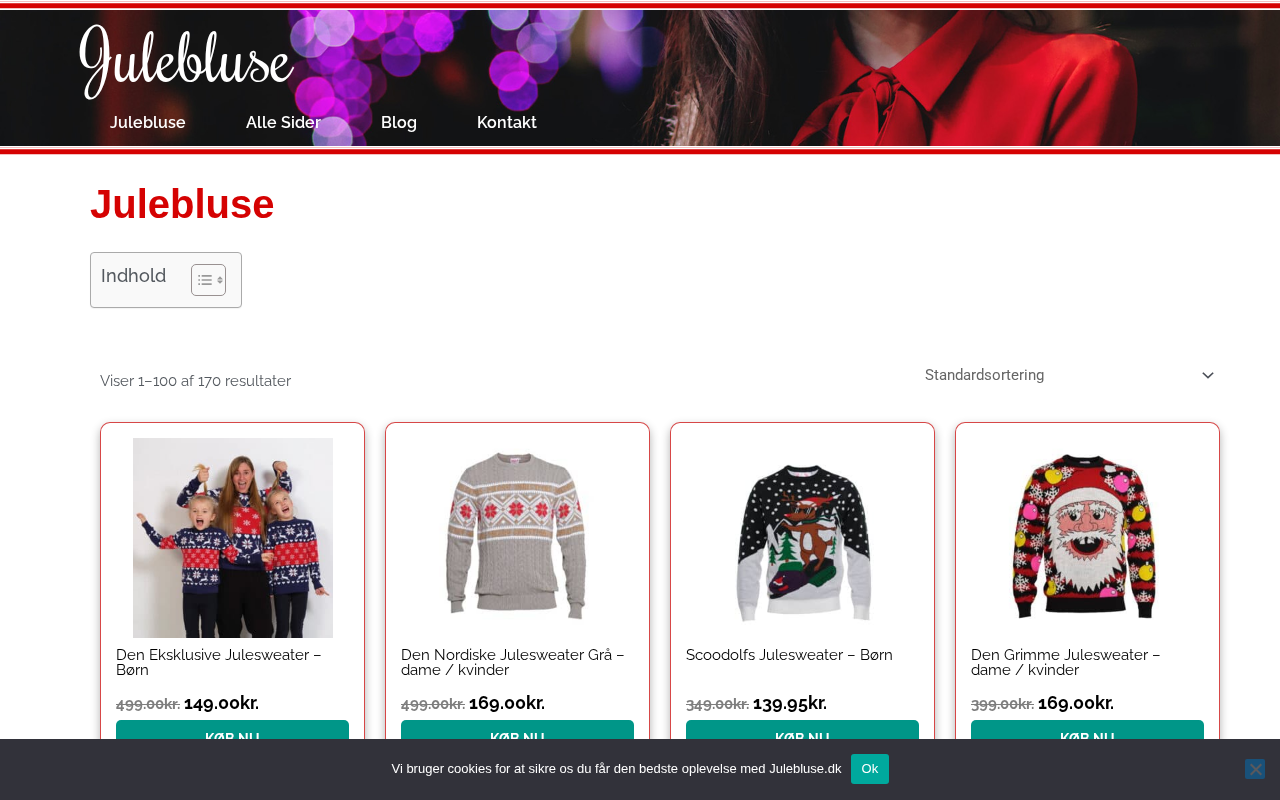
Task: Open the Den Grimme Santa sweater image
Action: (x=1088, y=538)
